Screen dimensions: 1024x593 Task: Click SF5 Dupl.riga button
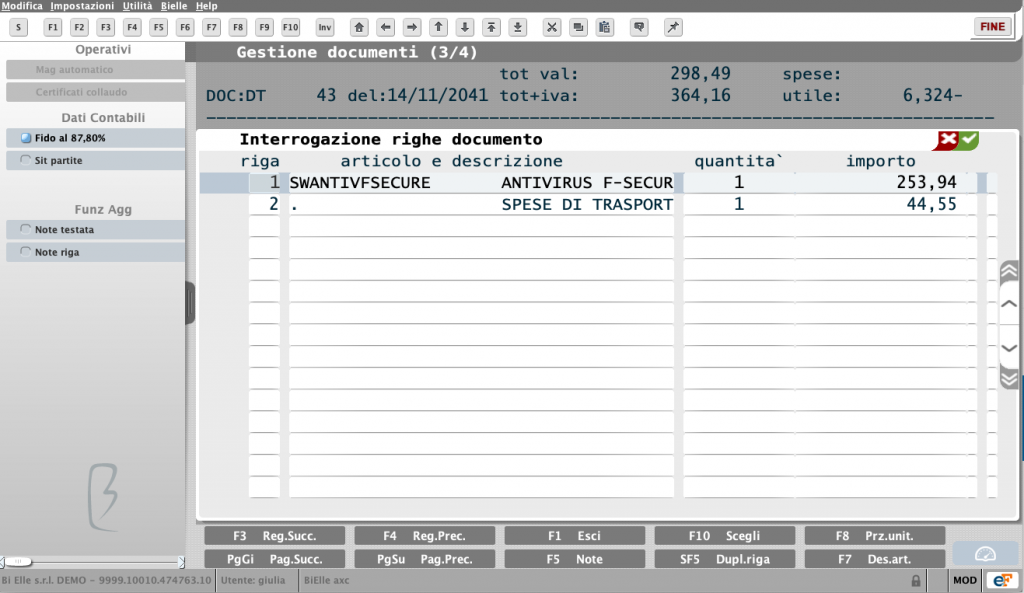[x=725, y=559]
